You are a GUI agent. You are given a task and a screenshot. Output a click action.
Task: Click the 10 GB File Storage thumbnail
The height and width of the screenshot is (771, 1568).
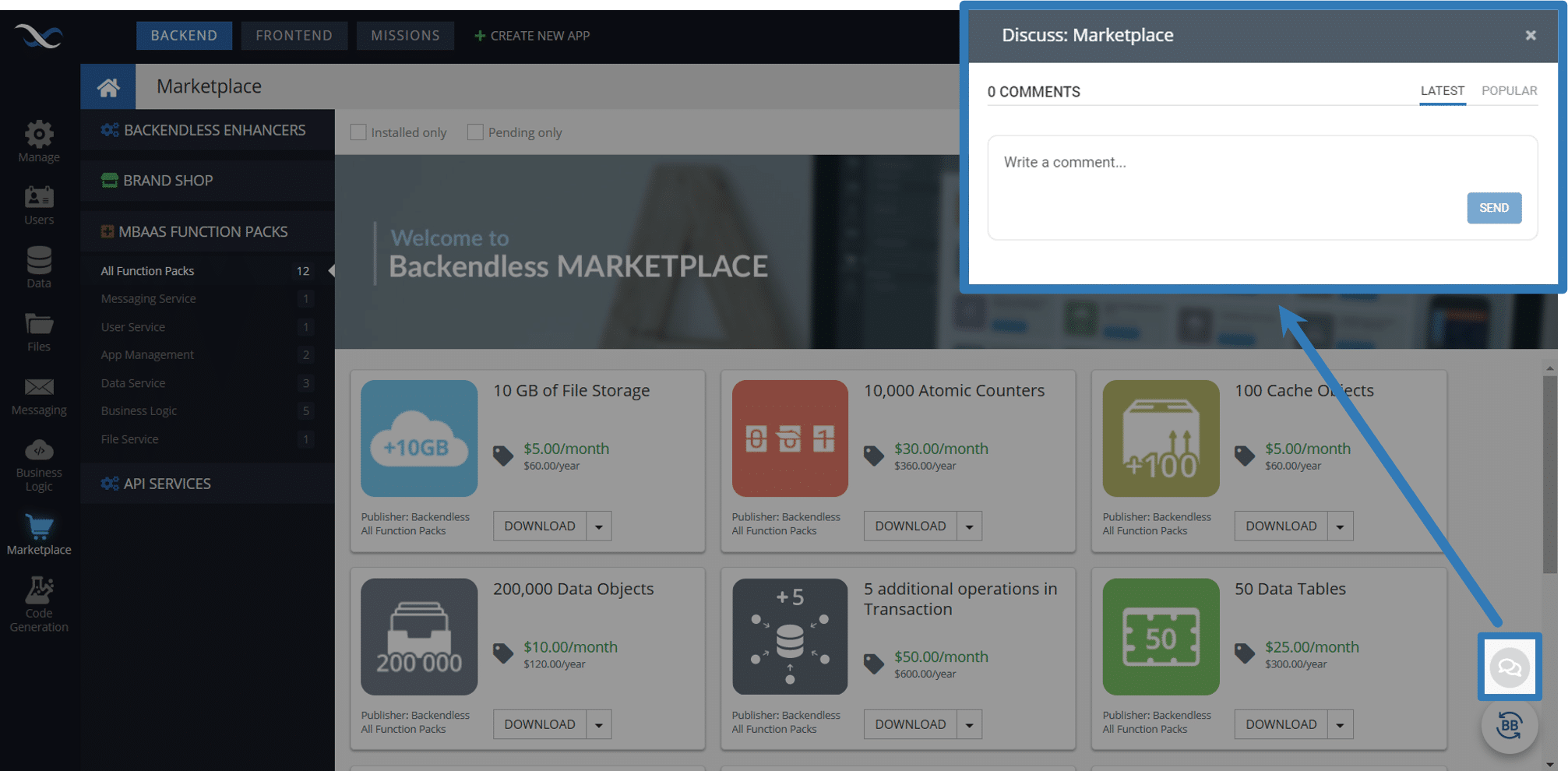(x=419, y=438)
